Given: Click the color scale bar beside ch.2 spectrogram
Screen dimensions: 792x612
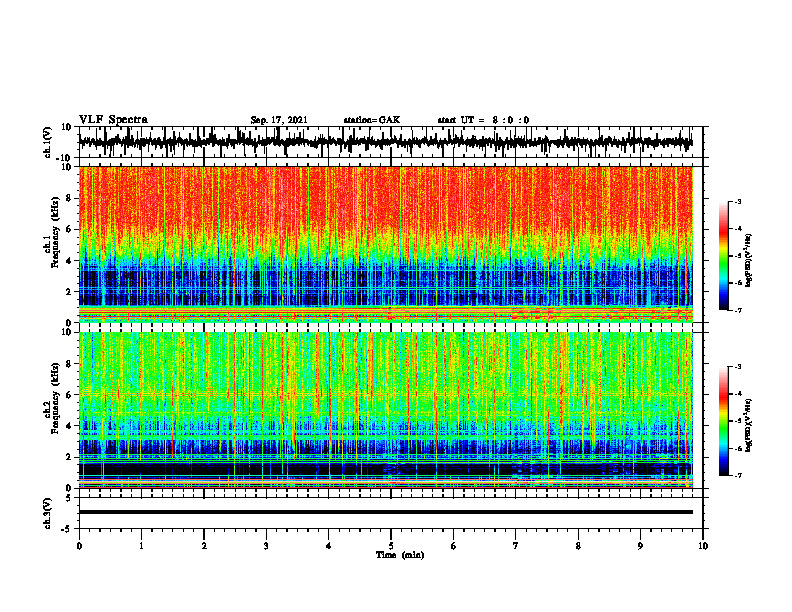Looking at the screenshot, I should click(x=724, y=421).
